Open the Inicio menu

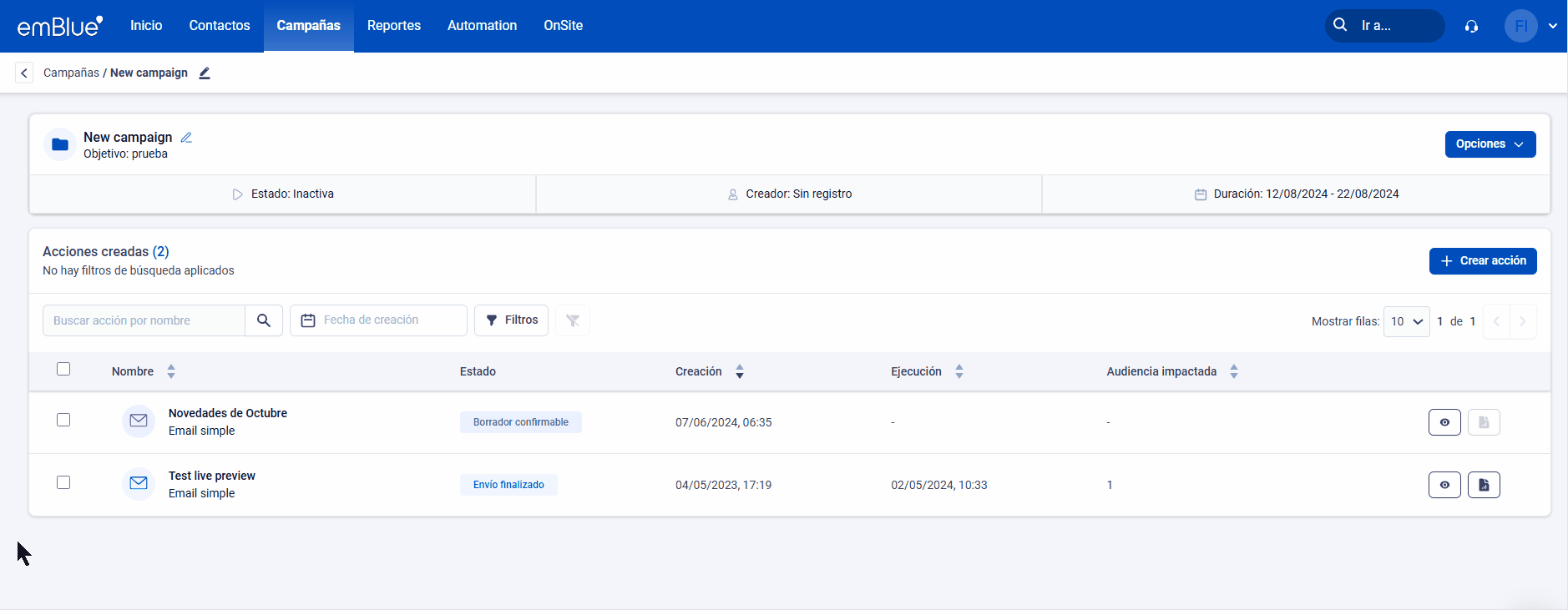point(146,26)
